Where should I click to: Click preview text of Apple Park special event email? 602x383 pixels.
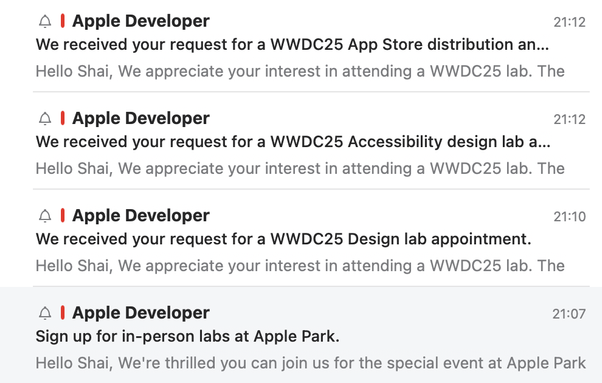(311, 363)
